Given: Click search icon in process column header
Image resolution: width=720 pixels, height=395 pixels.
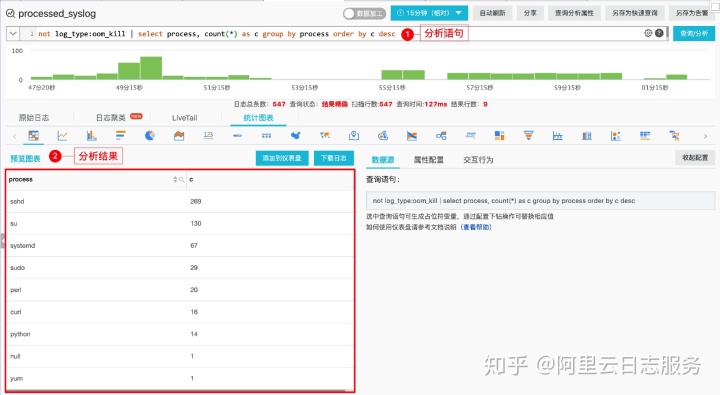Looking at the screenshot, I should (x=181, y=180).
